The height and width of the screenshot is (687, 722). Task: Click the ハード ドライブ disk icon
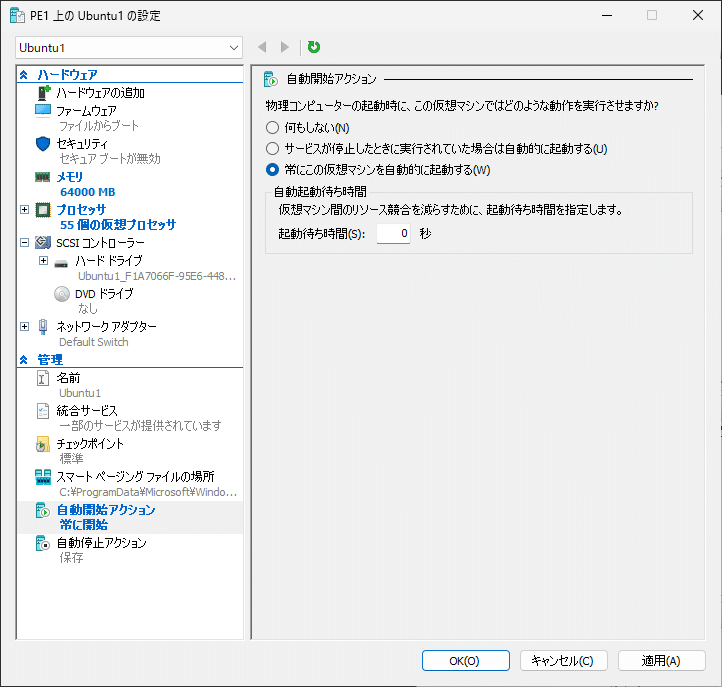click(61, 263)
